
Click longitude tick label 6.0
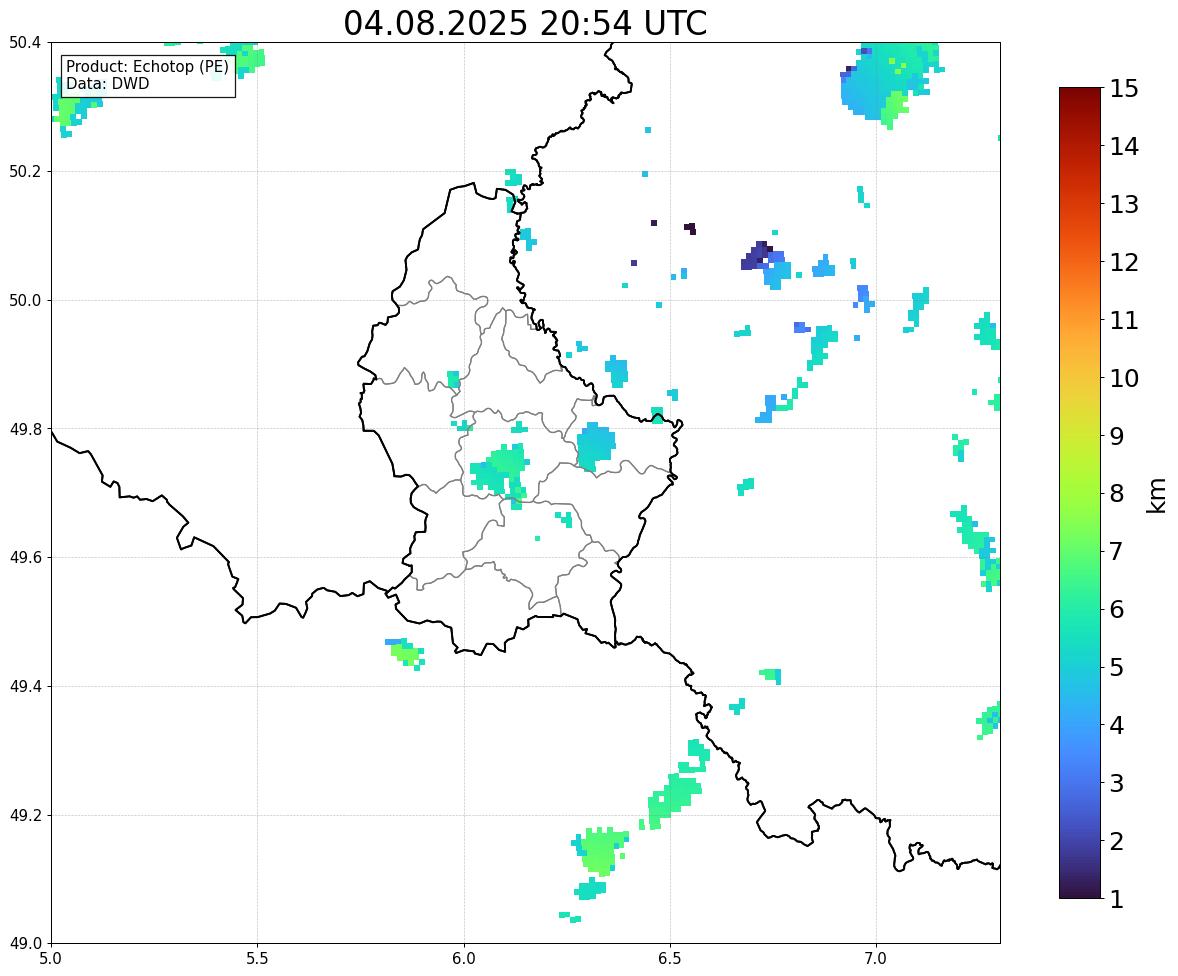(464, 959)
